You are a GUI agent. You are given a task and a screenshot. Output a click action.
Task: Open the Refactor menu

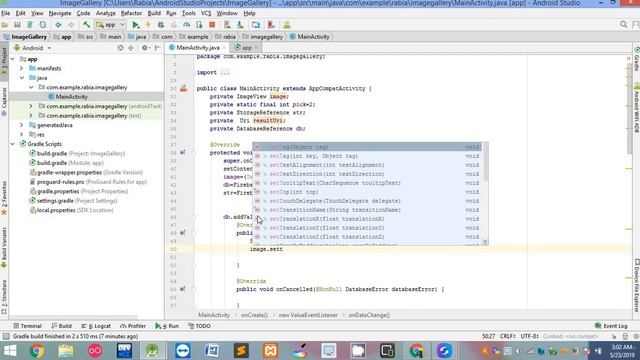tap(131, 13)
